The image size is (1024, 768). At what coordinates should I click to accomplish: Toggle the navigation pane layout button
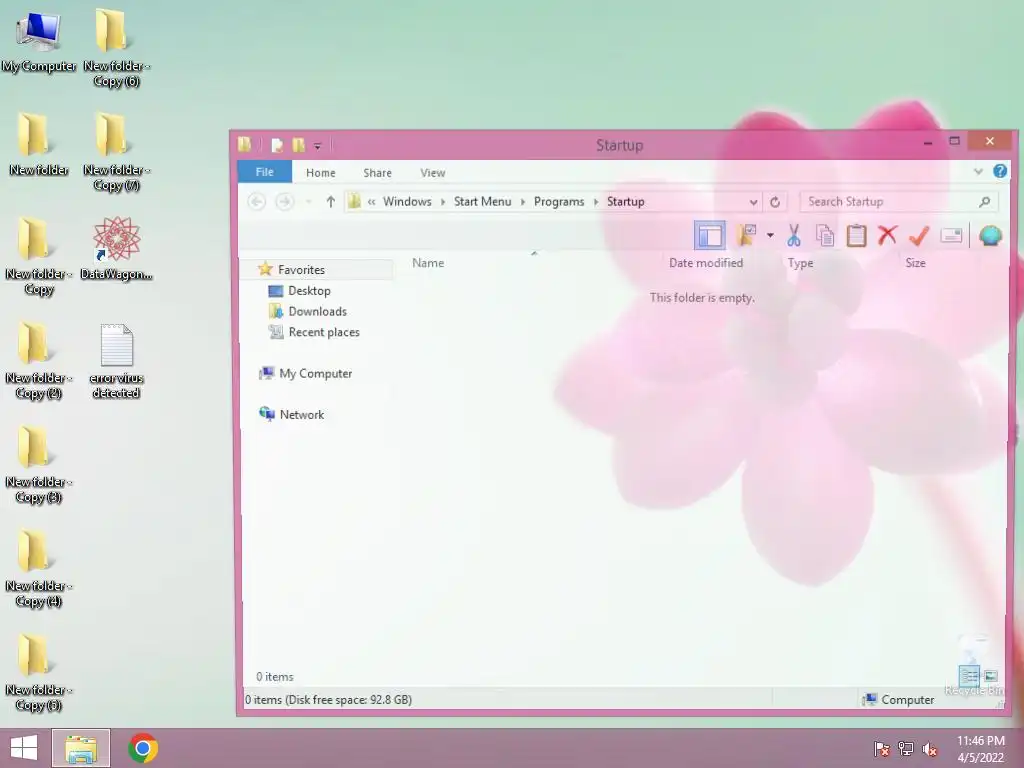pyautogui.click(x=710, y=235)
